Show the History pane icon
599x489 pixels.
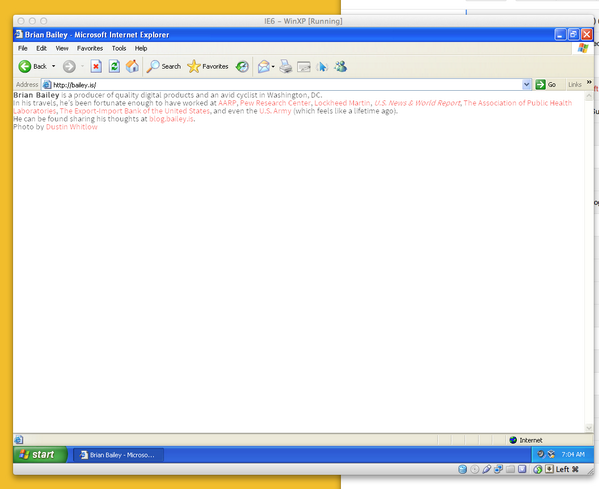tap(242, 66)
